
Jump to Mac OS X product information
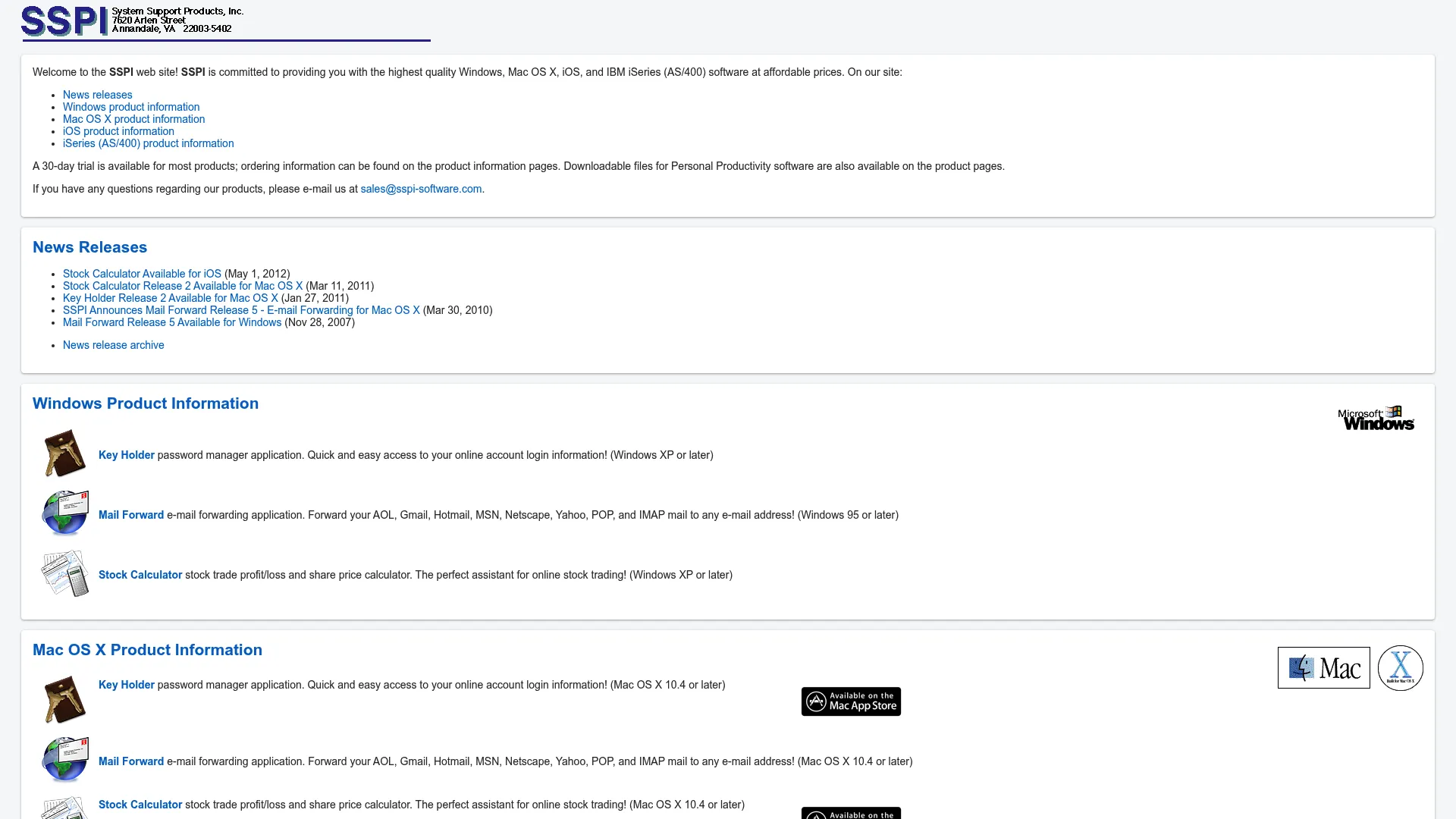(x=133, y=119)
